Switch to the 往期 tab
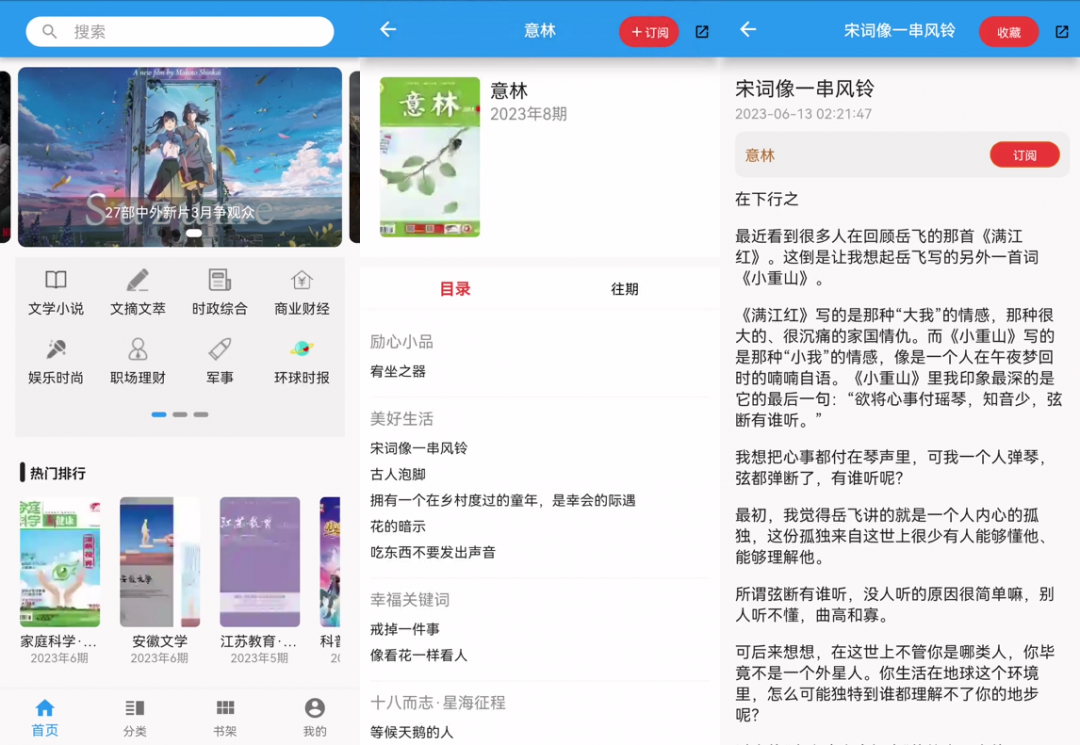 coord(624,289)
